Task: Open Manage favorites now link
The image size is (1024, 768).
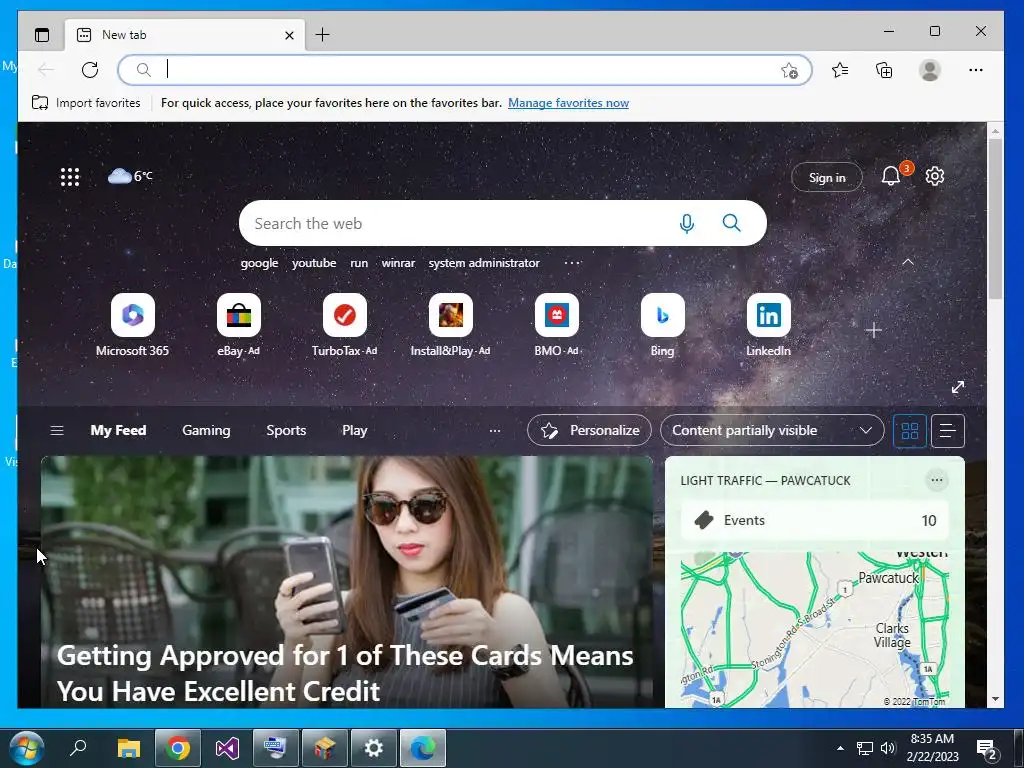Action: (x=568, y=103)
